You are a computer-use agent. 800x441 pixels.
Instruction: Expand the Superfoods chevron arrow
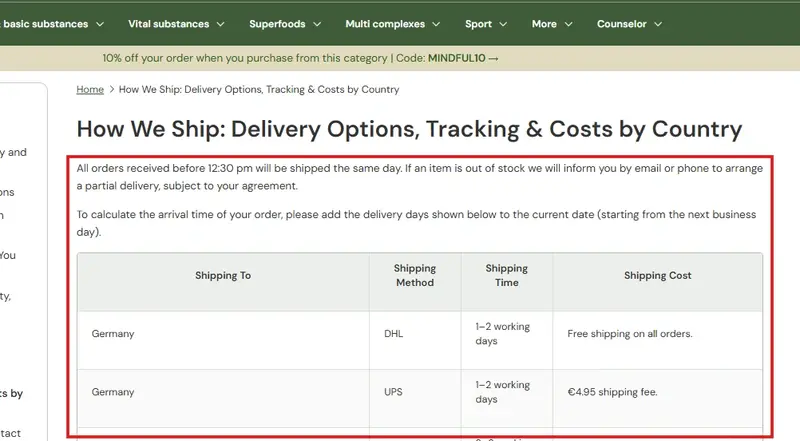click(317, 24)
